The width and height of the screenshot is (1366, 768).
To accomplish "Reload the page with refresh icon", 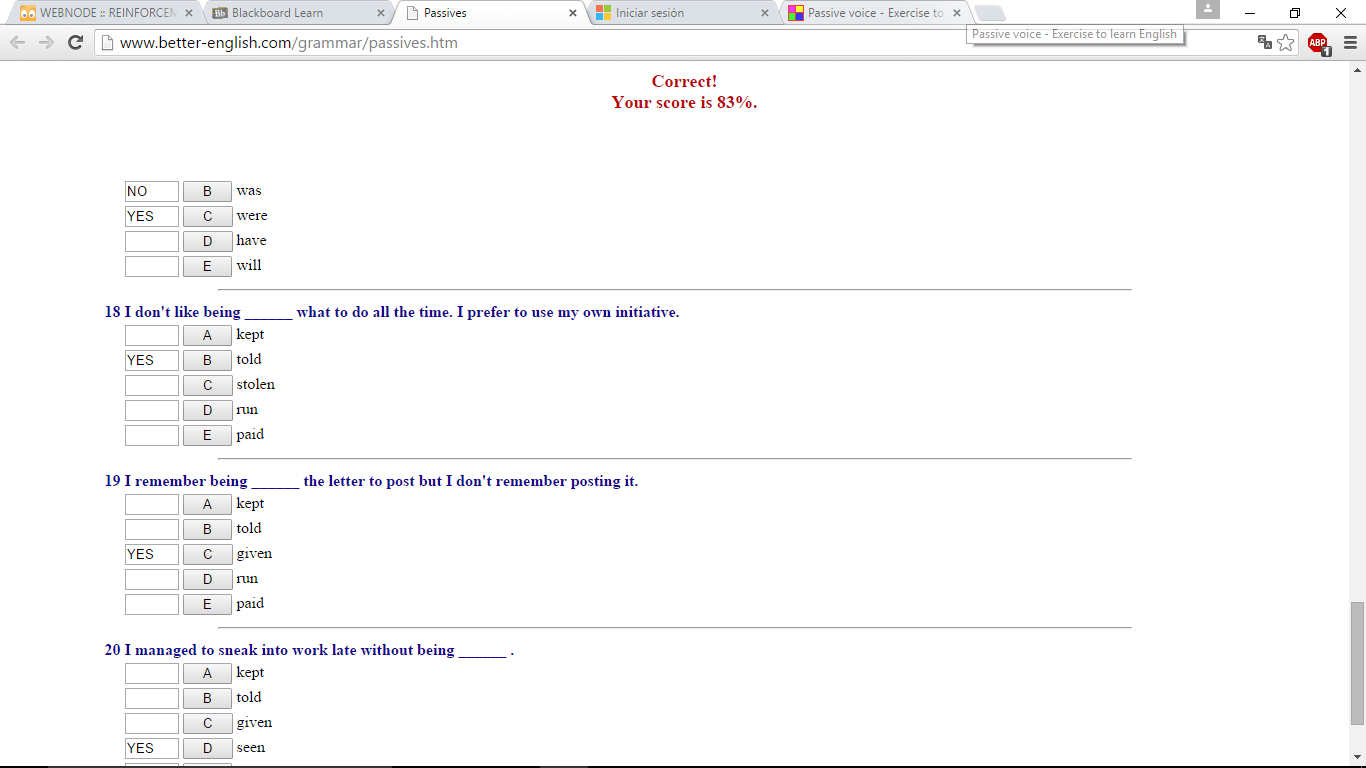I will coord(75,42).
